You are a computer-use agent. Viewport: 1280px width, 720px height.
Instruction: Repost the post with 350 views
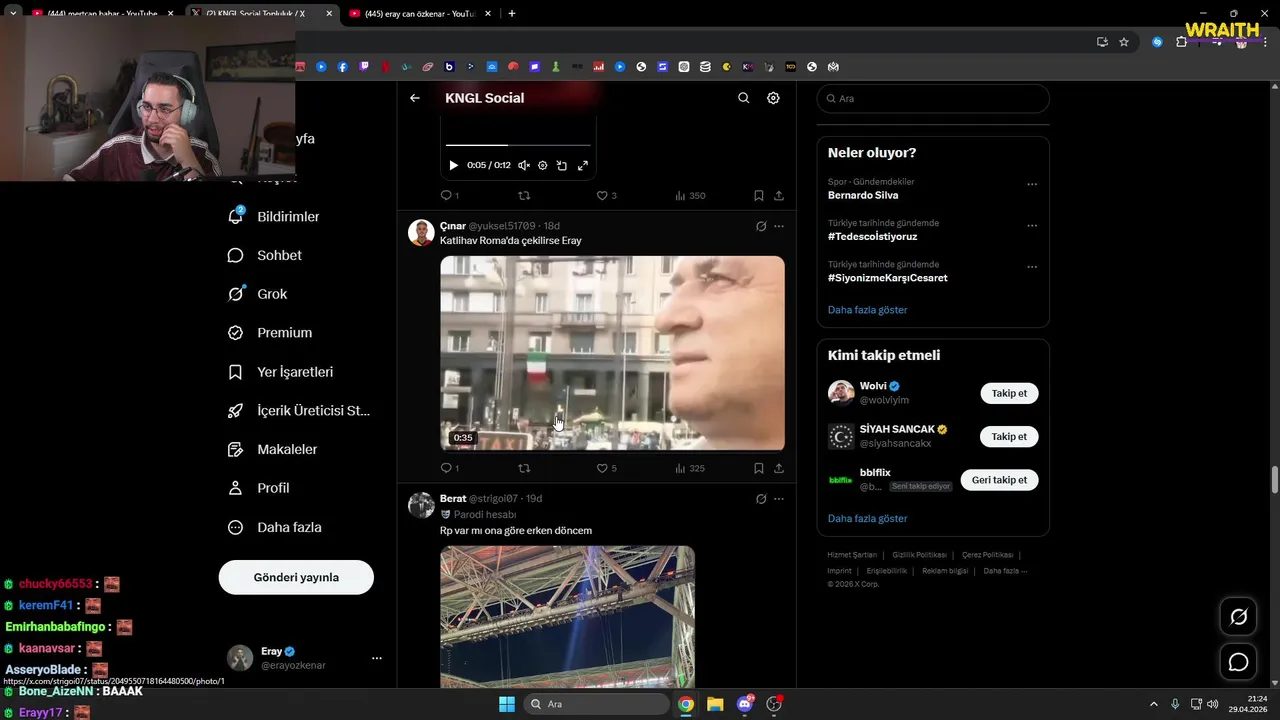point(524,196)
